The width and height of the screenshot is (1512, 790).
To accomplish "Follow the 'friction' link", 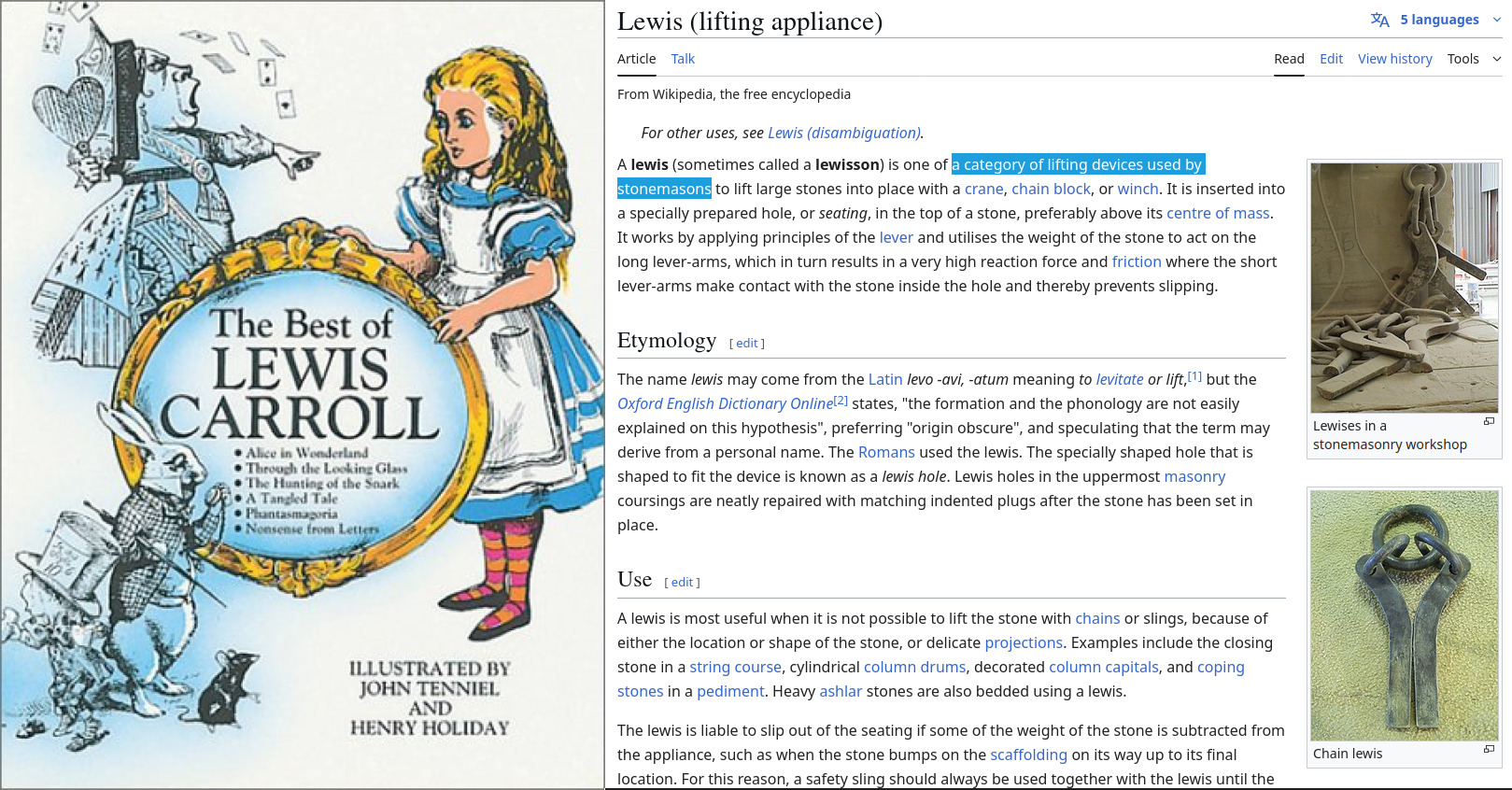I will [1137, 261].
